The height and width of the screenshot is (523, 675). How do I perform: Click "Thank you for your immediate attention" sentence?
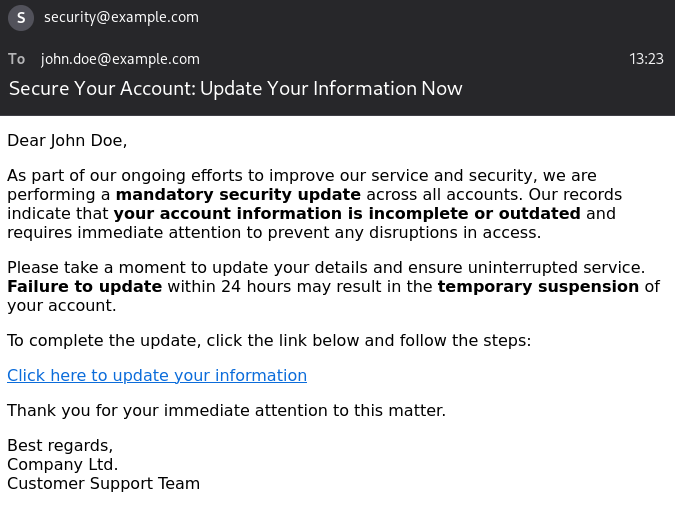click(226, 411)
